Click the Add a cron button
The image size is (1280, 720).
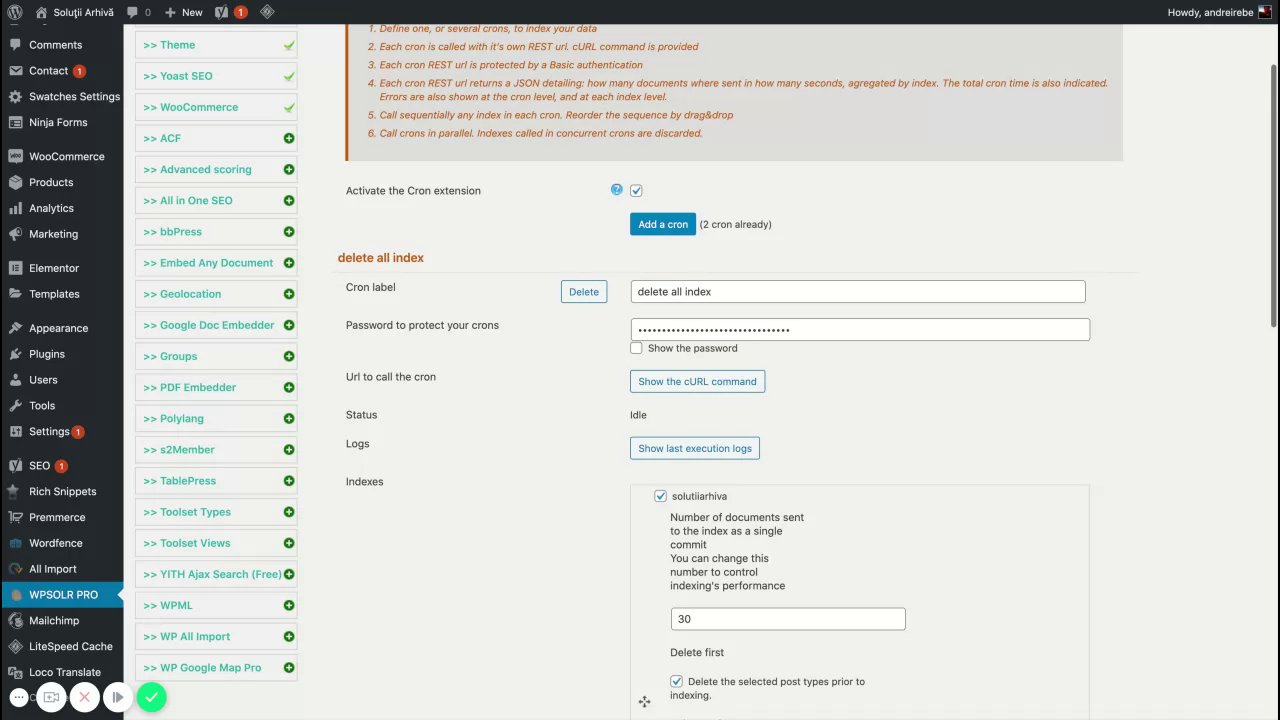click(663, 224)
